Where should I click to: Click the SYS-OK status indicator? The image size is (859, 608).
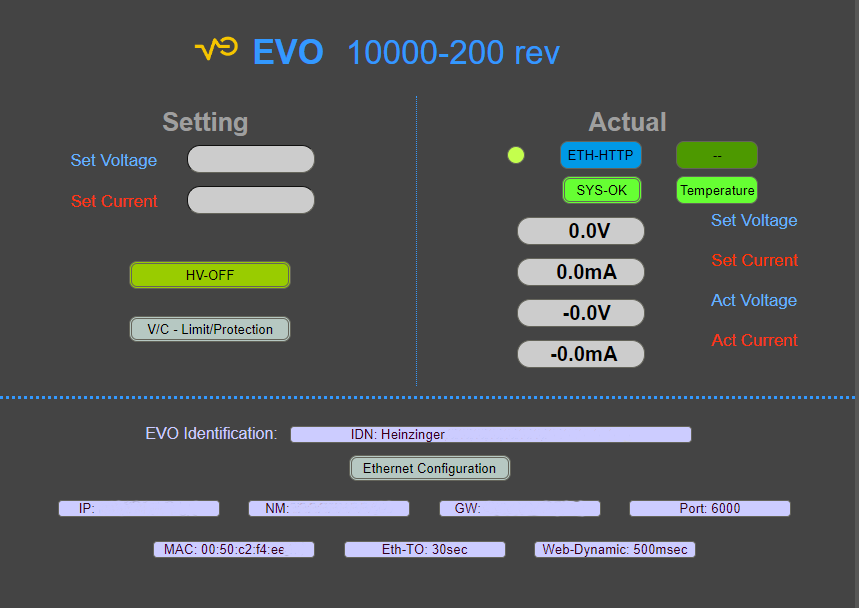pos(601,190)
